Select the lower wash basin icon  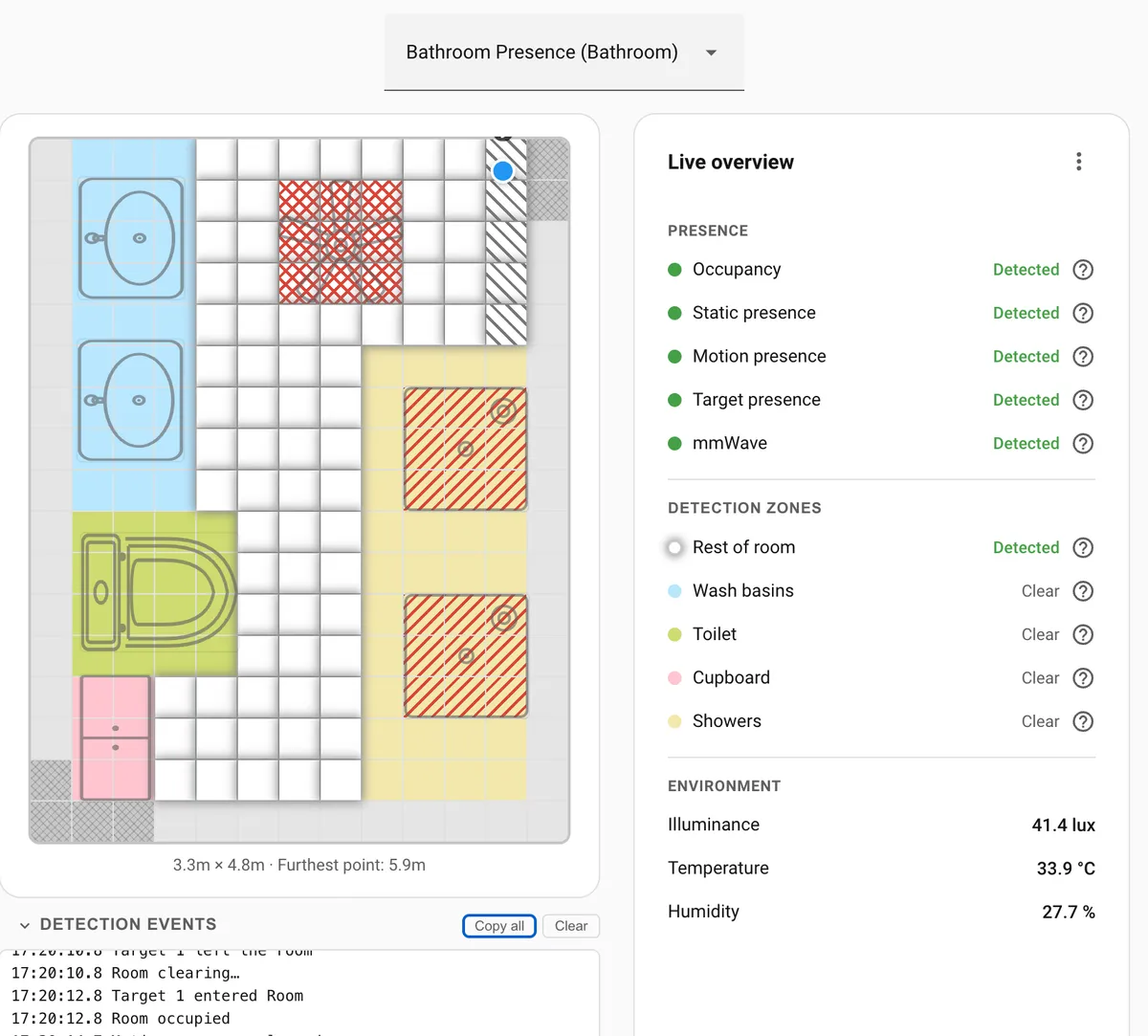(131, 401)
